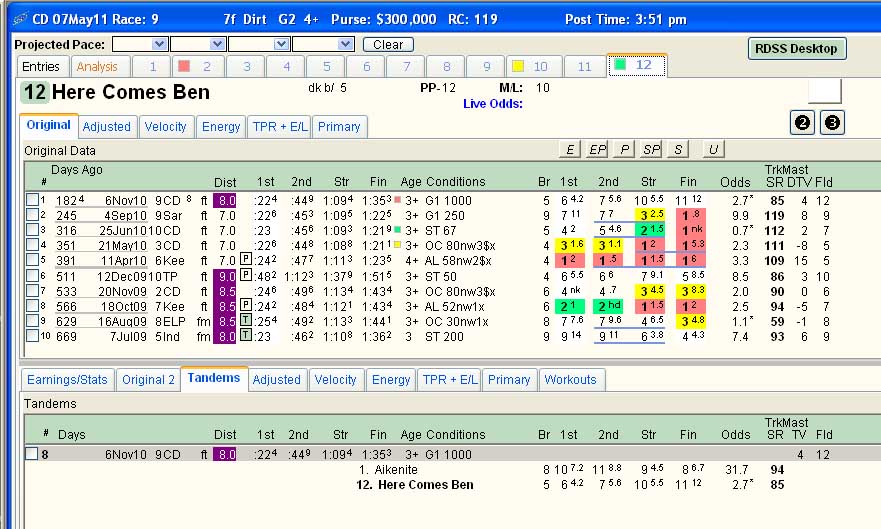Click the T marker in the 7Jul09 row
The width and height of the screenshot is (881, 529).
pos(246,336)
